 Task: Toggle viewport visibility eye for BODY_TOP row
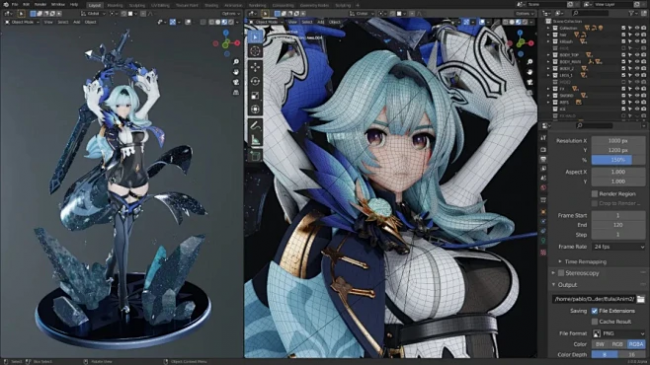coord(637,55)
